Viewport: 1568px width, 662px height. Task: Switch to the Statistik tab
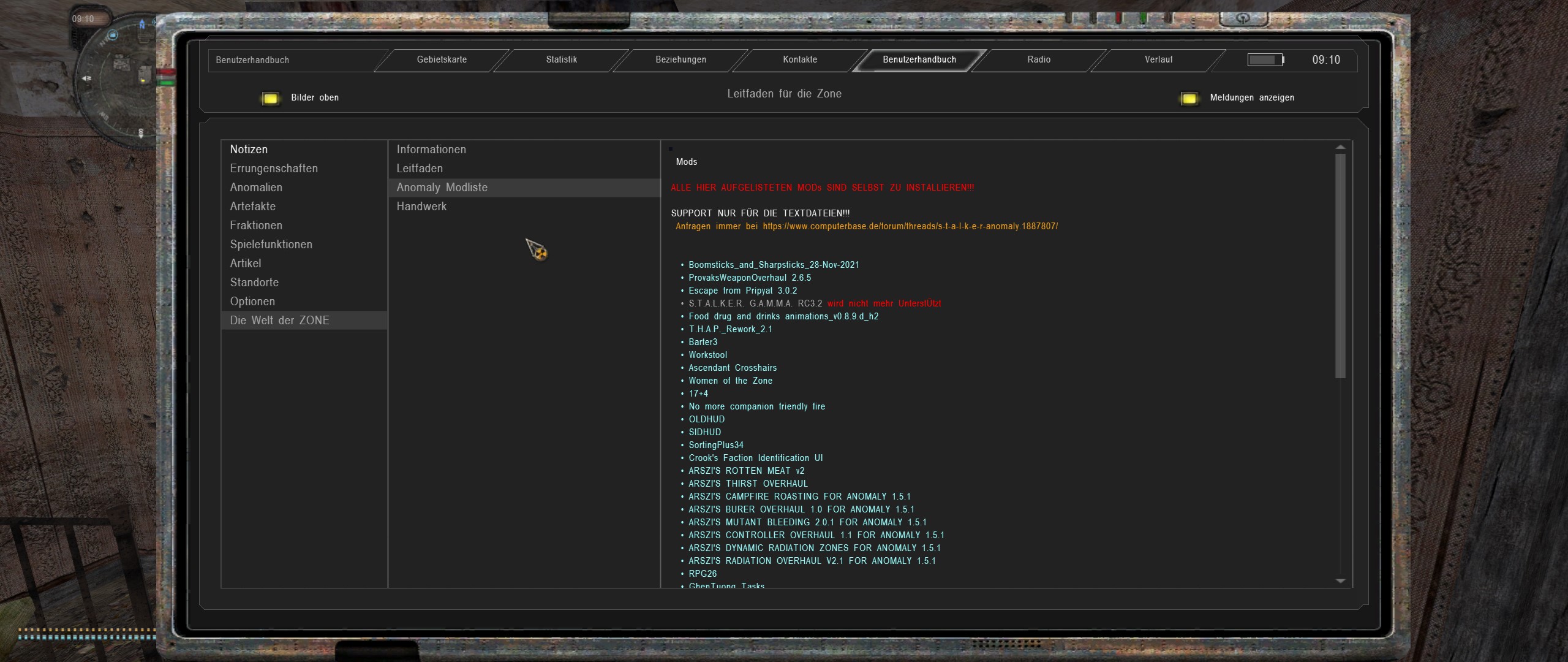click(x=561, y=59)
